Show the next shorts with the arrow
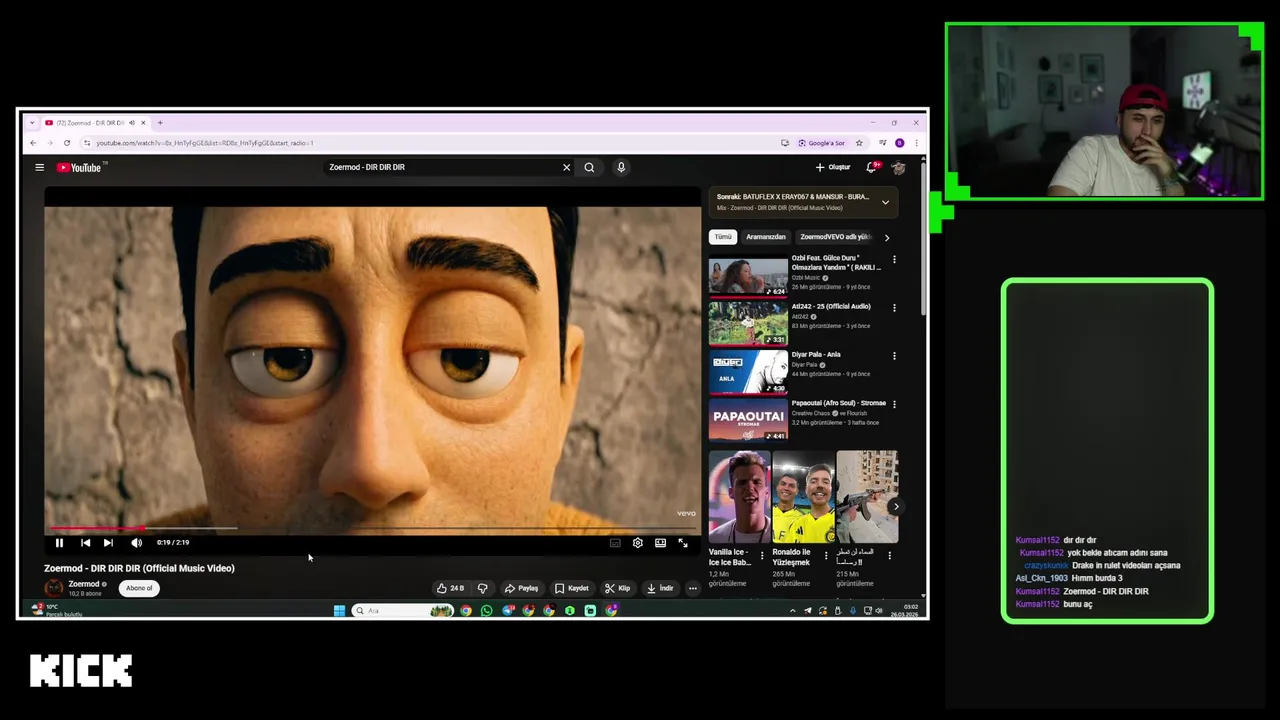Screen dimensions: 1280x720 click(895, 506)
